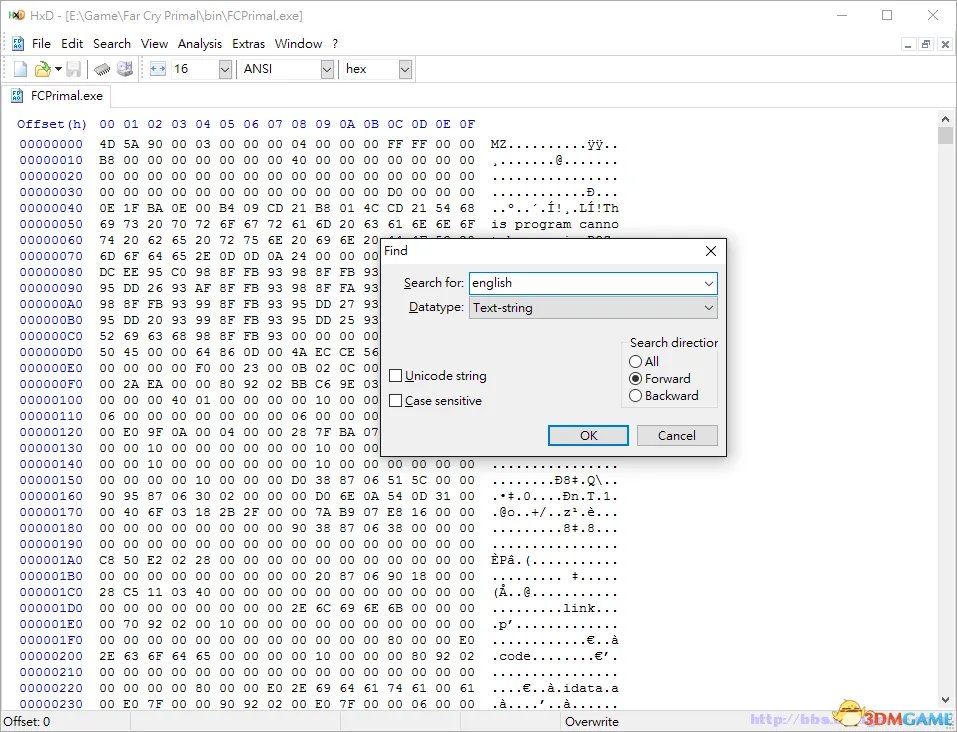Image resolution: width=957 pixels, height=732 pixels.
Task: Tick the Case sensitive checkbox
Action: (396, 401)
